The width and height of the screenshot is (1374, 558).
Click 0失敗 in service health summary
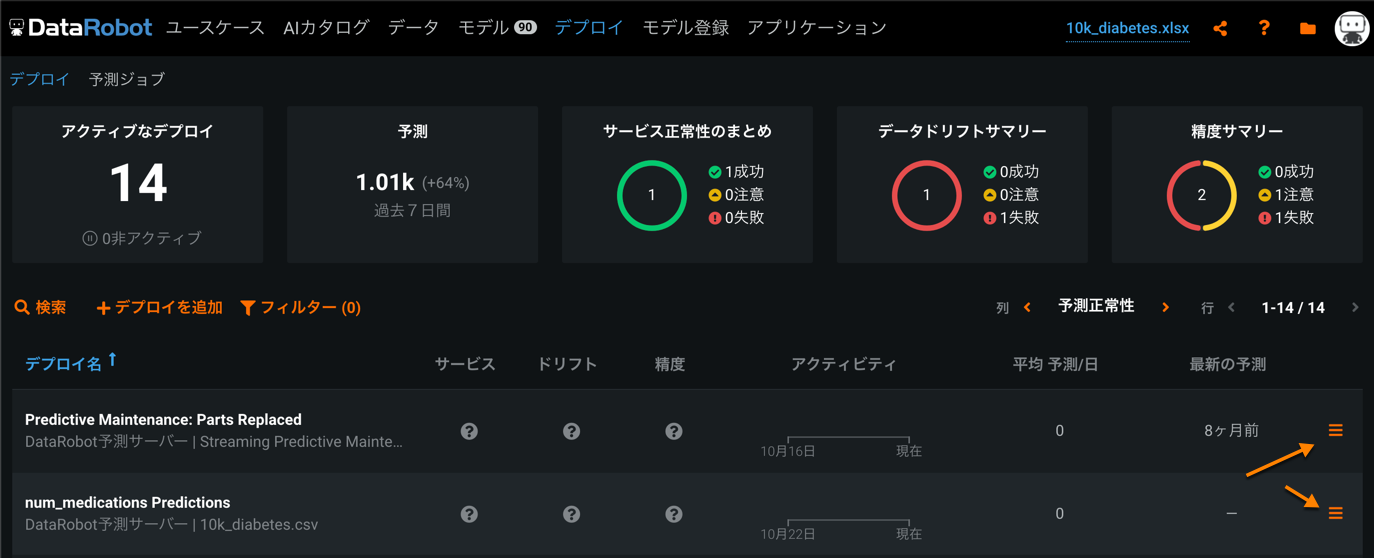[x=736, y=218]
